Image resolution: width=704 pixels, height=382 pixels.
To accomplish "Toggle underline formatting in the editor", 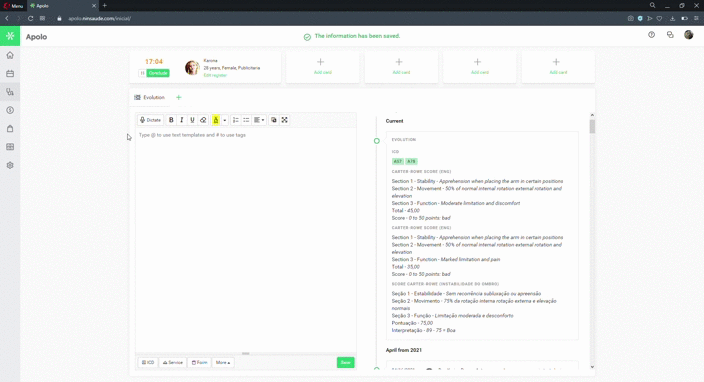I will click(192, 120).
